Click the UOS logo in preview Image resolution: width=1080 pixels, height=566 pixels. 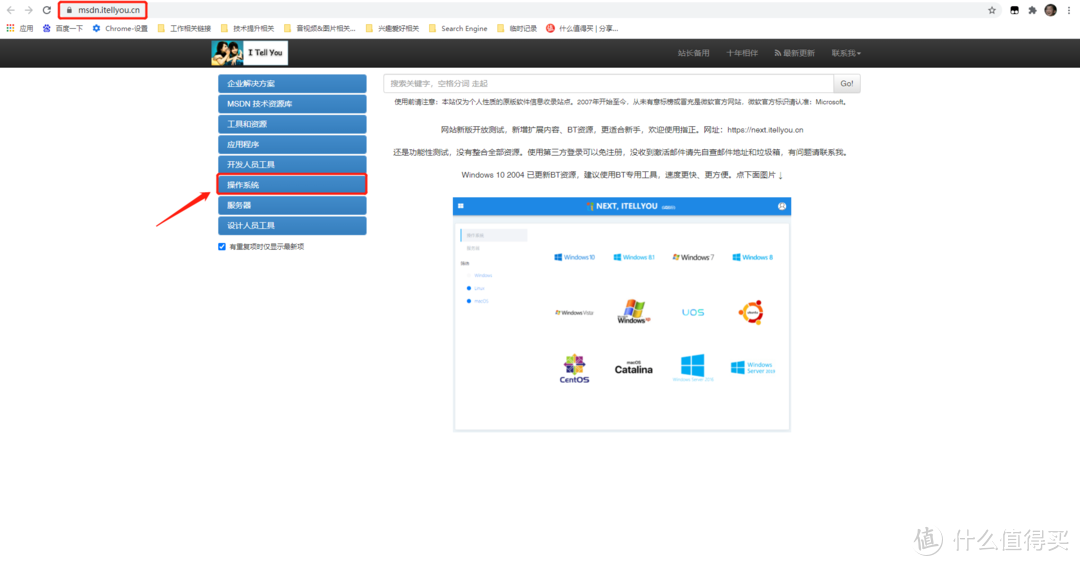(x=693, y=313)
